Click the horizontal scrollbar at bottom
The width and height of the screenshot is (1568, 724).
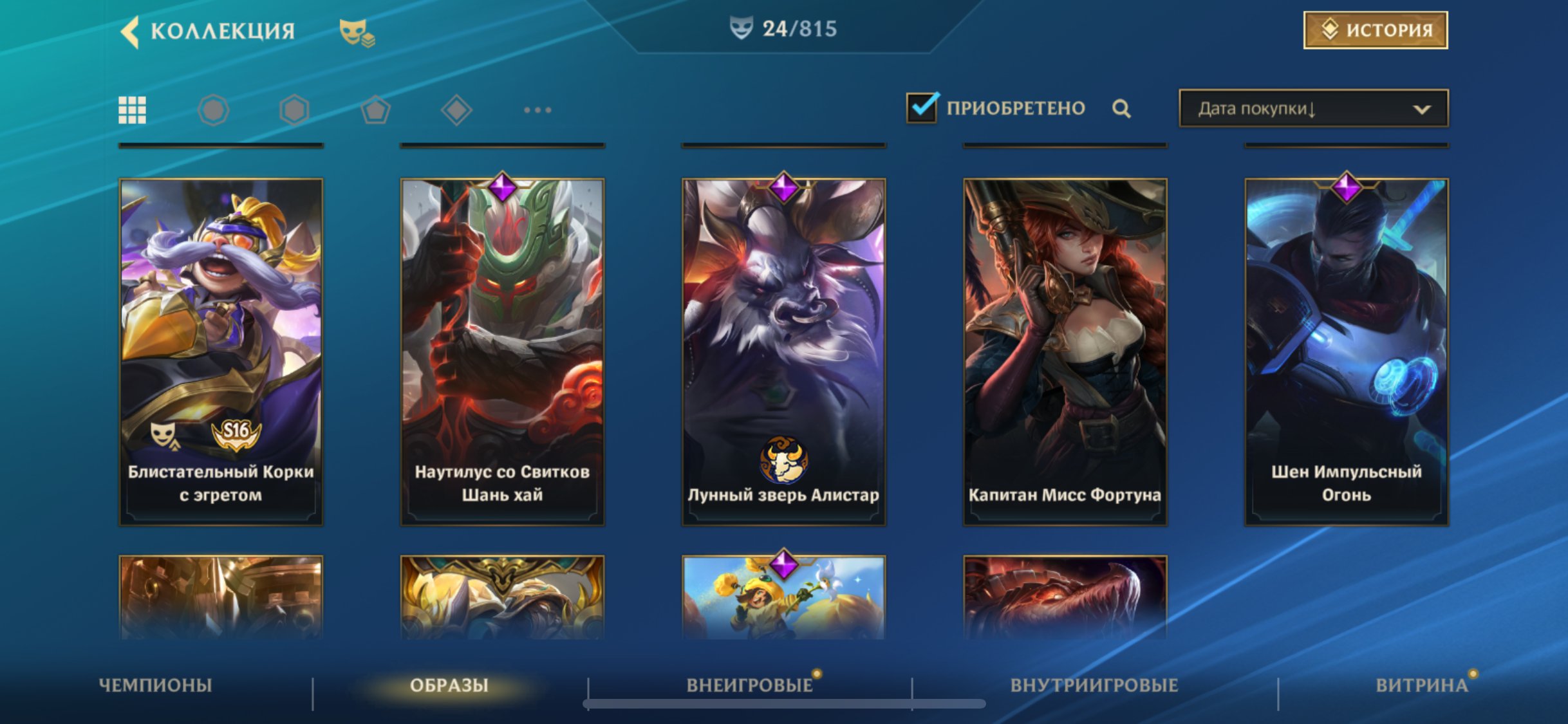click(784, 704)
